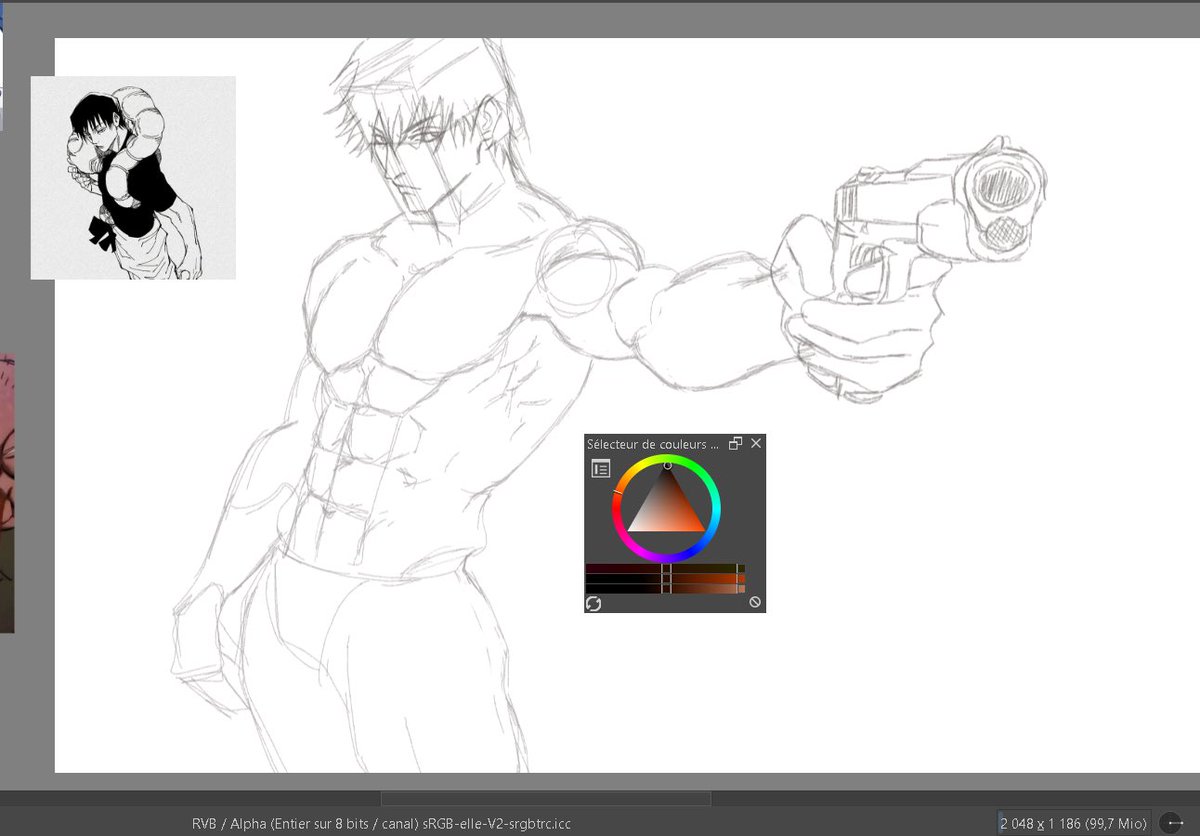This screenshot has height=836, width=1200.
Task: Click the image size label 2 048 x 1 186
Action: coord(1073,823)
